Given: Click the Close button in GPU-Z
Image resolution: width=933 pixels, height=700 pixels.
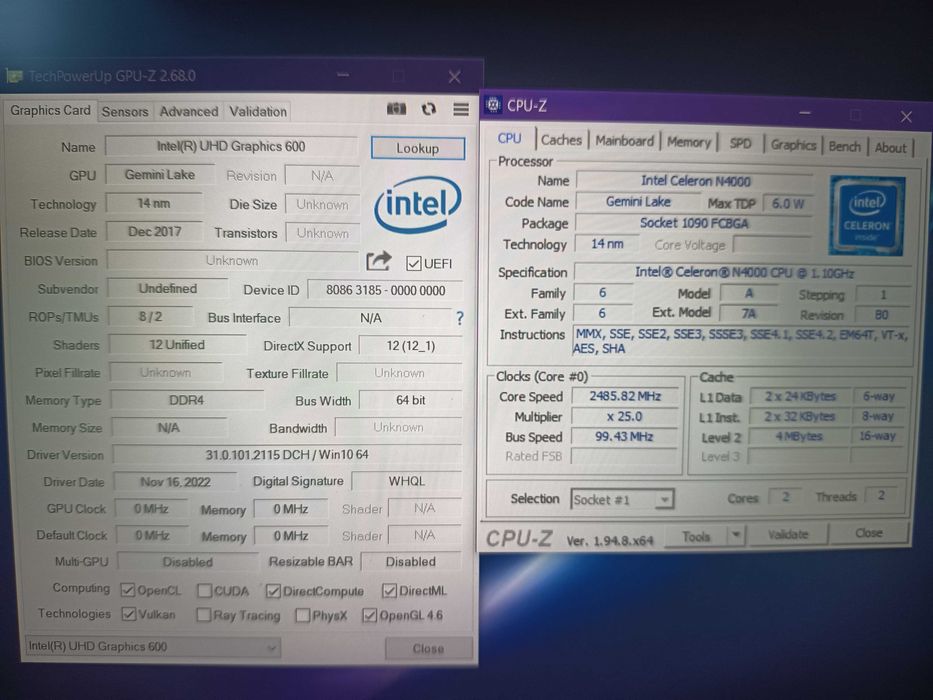Looking at the screenshot, I should coord(428,648).
